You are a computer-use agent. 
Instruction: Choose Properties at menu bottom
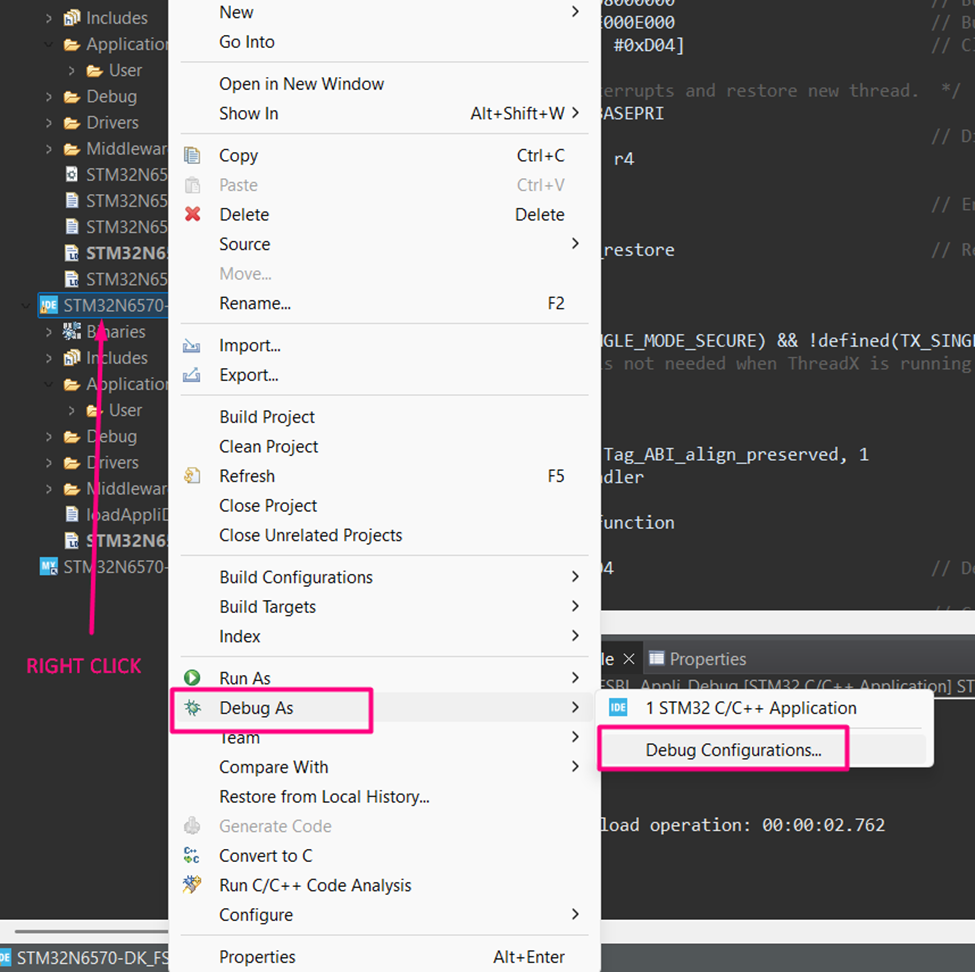point(384,956)
